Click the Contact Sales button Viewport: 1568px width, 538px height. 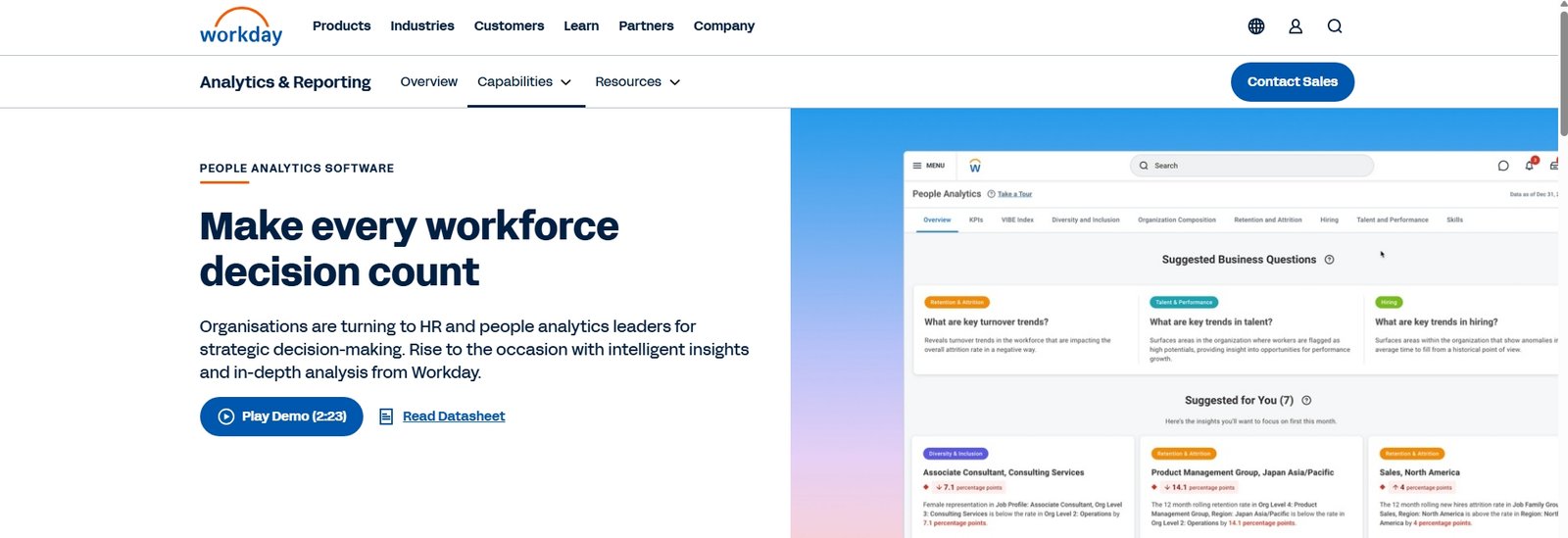[x=1293, y=81]
